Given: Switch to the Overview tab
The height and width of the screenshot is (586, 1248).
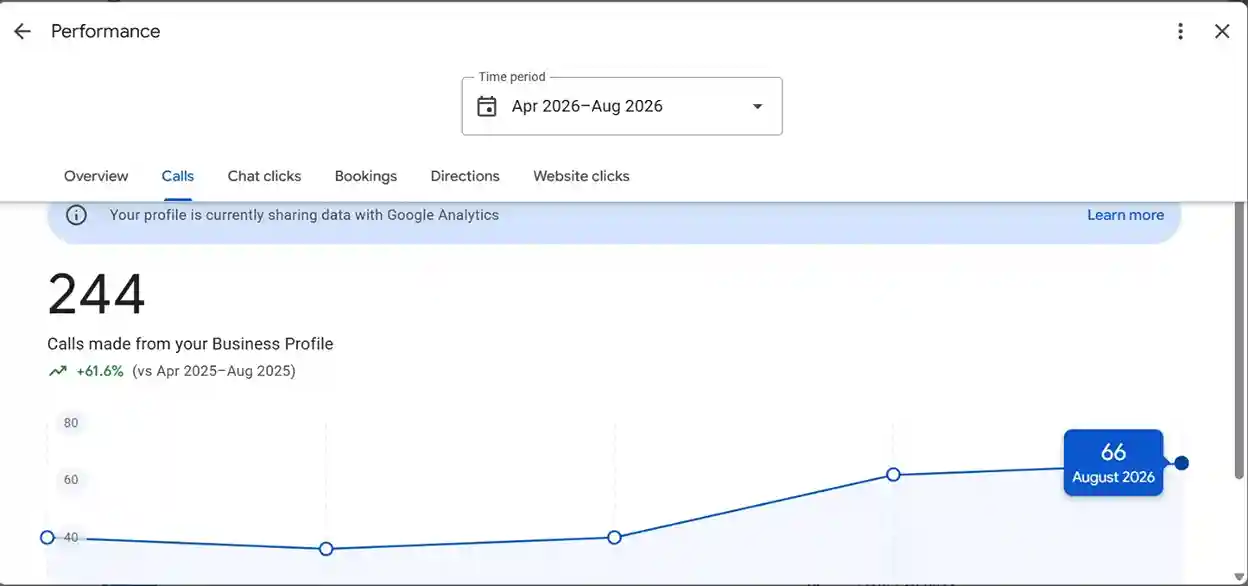Looking at the screenshot, I should (96, 176).
